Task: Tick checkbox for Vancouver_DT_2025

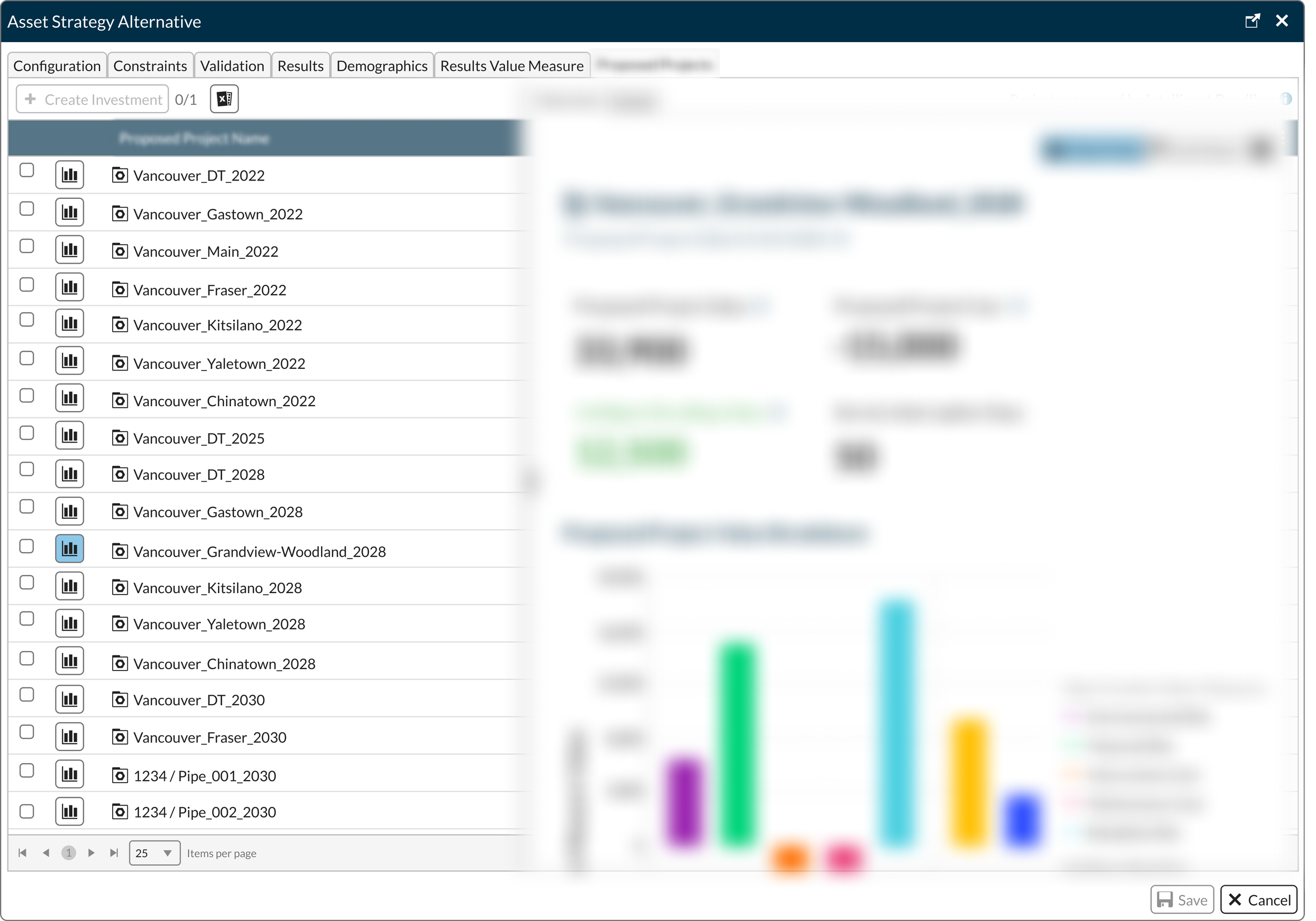Action: point(26,433)
